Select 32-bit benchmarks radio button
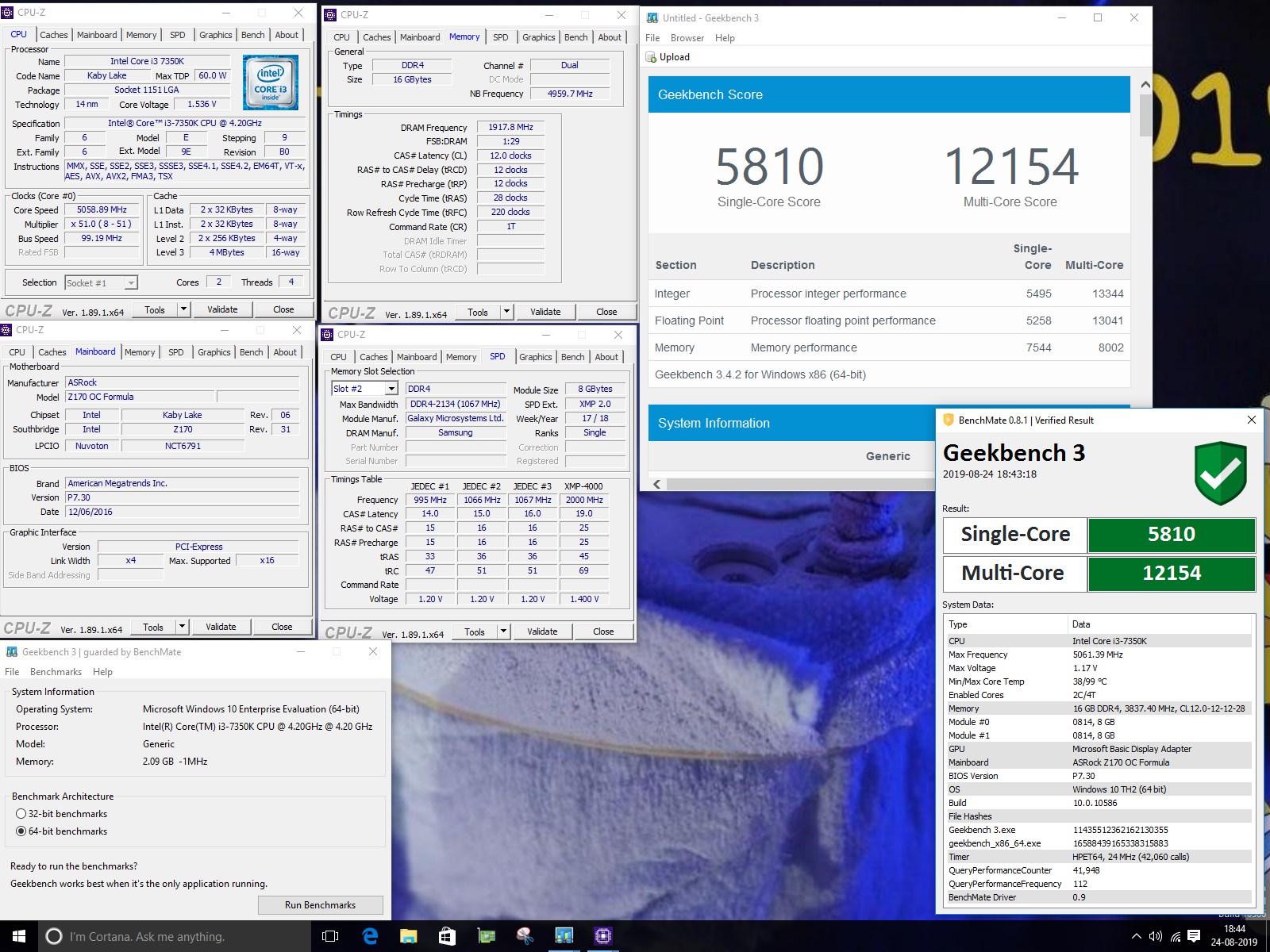Image resolution: width=1270 pixels, height=952 pixels. pos(21,814)
